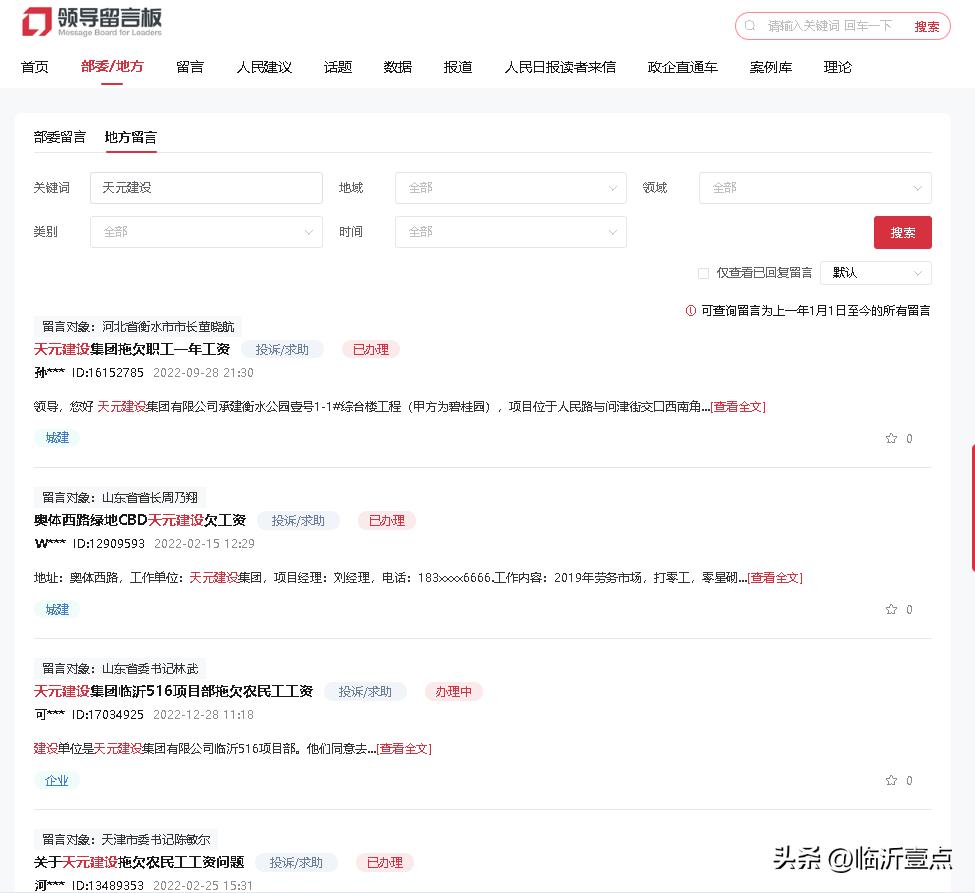
Task: Click message ID:13489353 text
Action: pos(108,886)
